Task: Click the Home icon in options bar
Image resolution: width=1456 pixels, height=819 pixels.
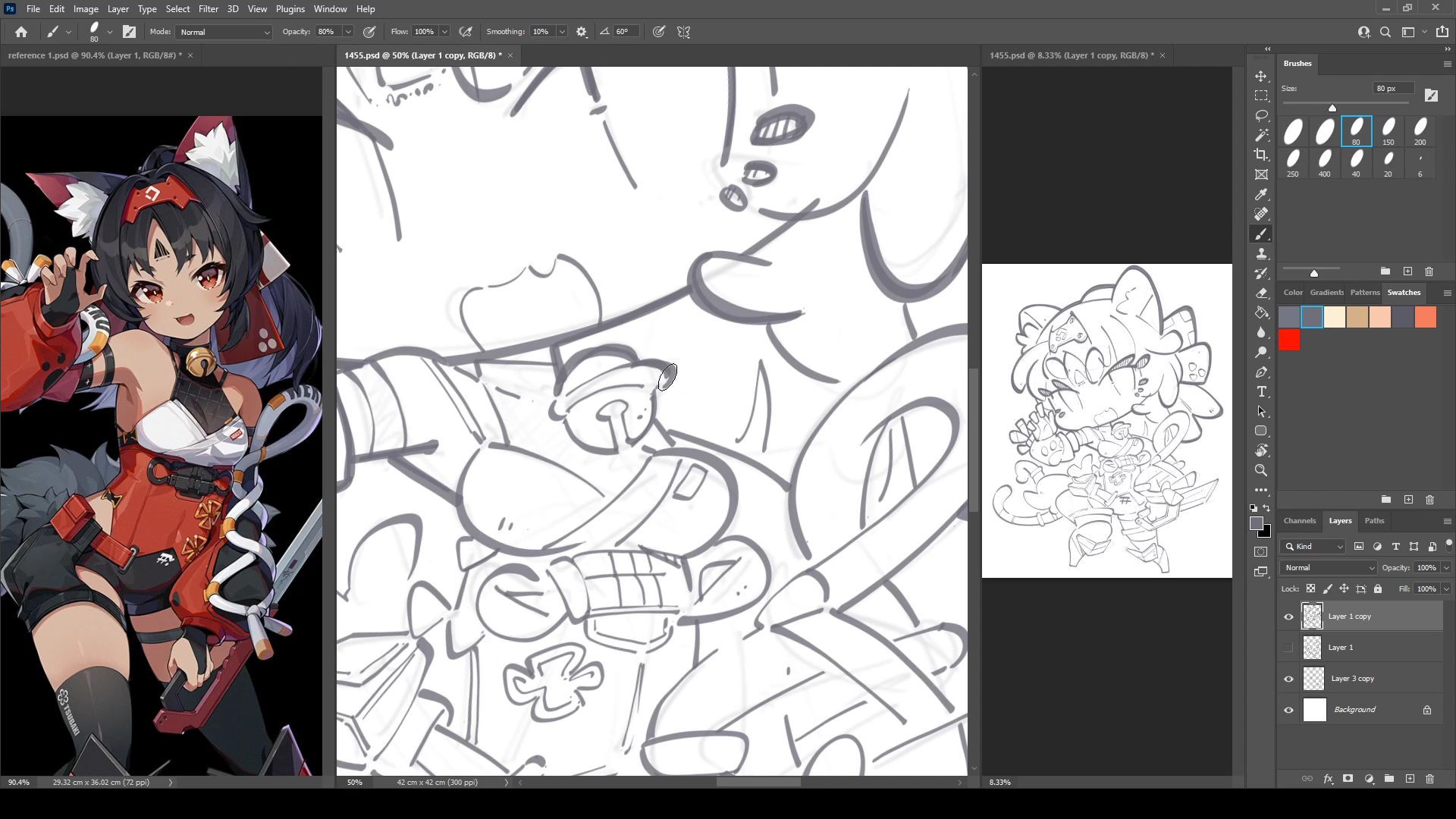Action: [21, 32]
